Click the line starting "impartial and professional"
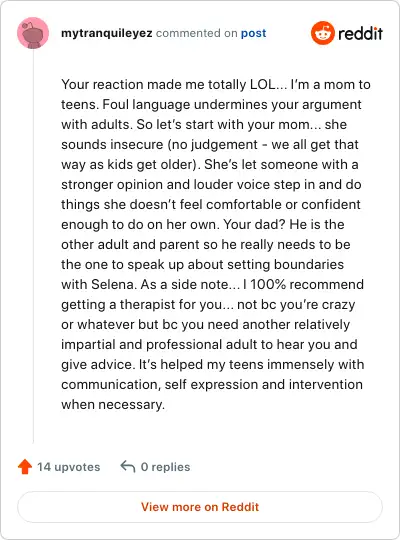The image size is (400, 540). (209, 345)
